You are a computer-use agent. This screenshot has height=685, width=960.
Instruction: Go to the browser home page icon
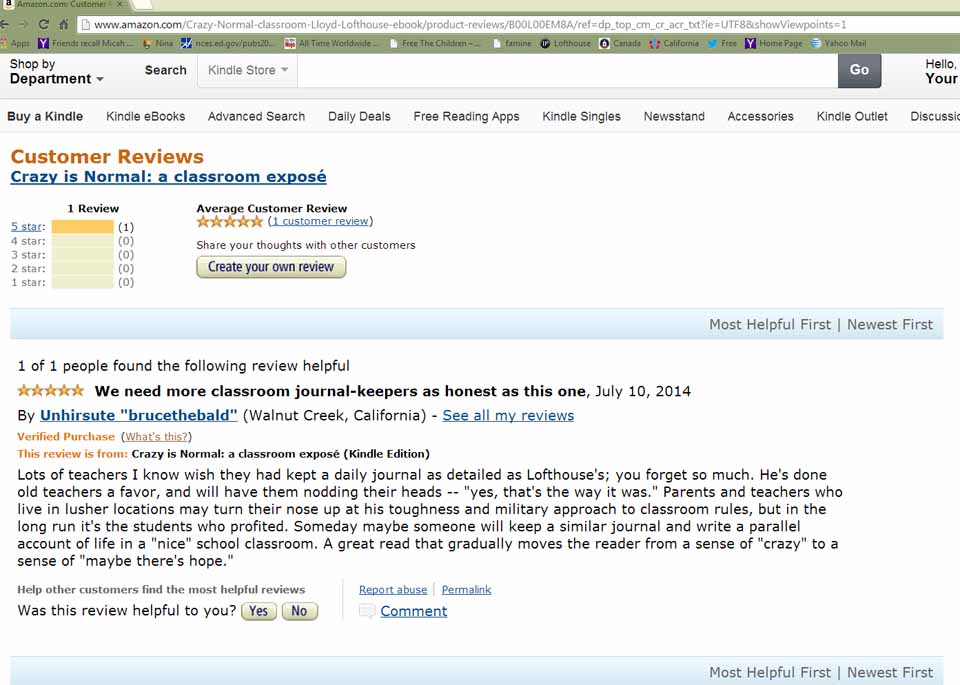[64, 24]
